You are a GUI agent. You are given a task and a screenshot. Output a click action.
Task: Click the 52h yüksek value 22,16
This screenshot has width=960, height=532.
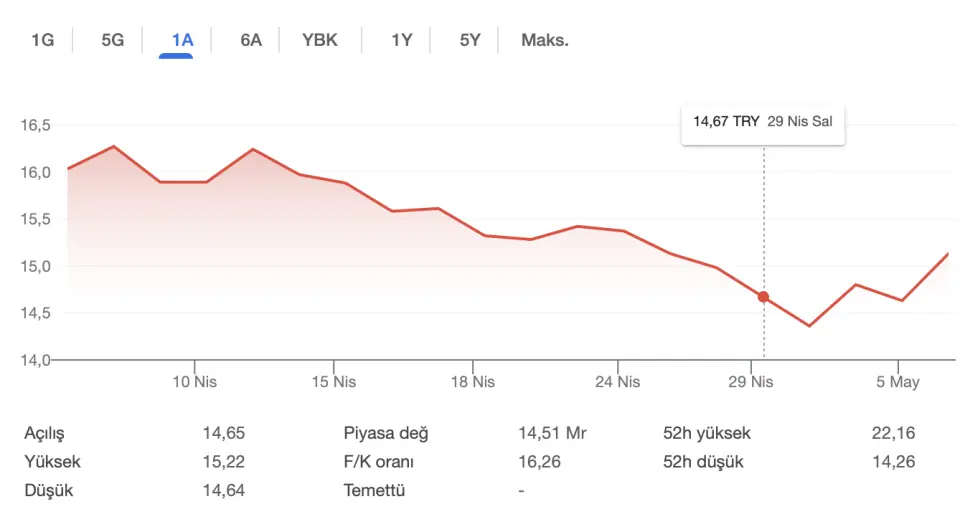(893, 433)
